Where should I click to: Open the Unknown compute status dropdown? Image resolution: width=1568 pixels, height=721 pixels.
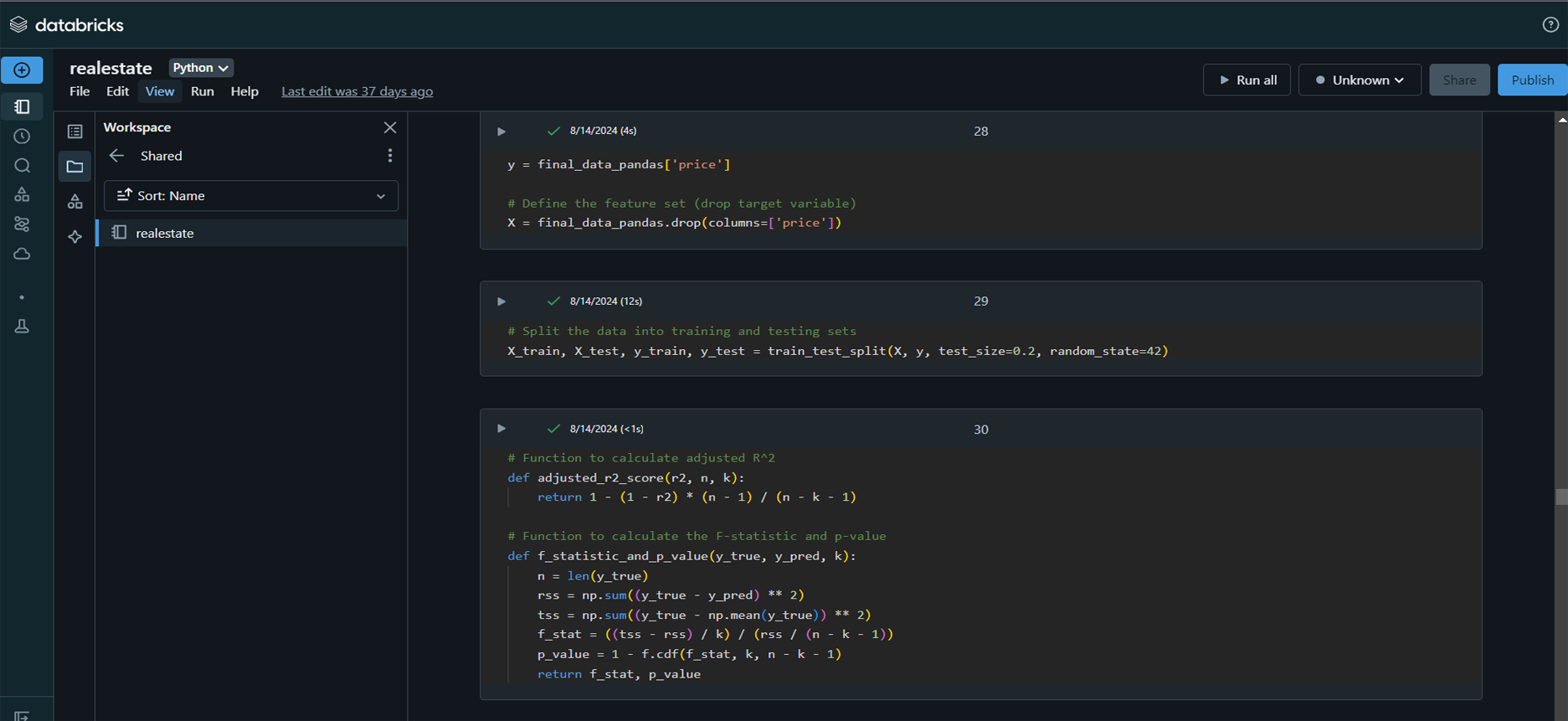pos(1359,80)
